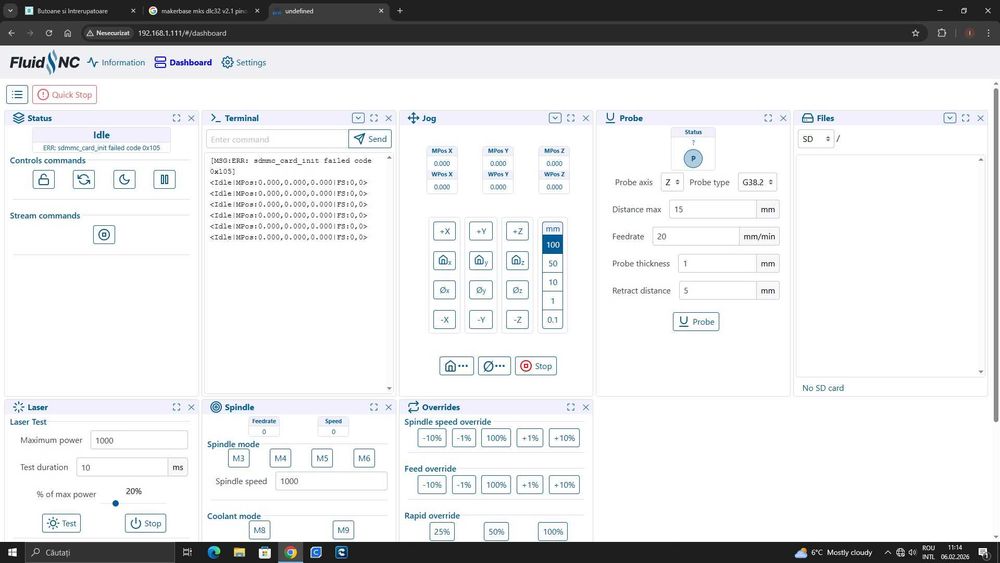This screenshot has height=563, width=1000.
Task: Switch to makerbase mks dlc32 browser tab
Action: pyautogui.click(x=203, y=11)
